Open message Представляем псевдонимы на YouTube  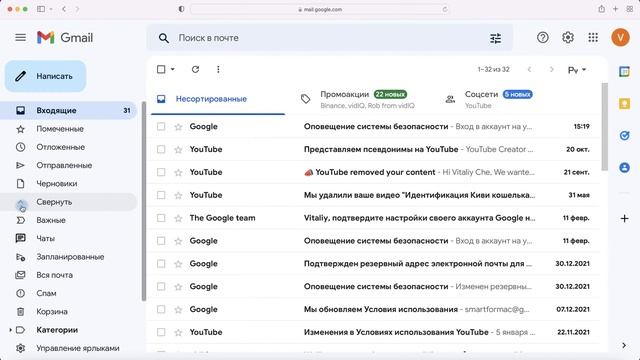coord(381,149)
